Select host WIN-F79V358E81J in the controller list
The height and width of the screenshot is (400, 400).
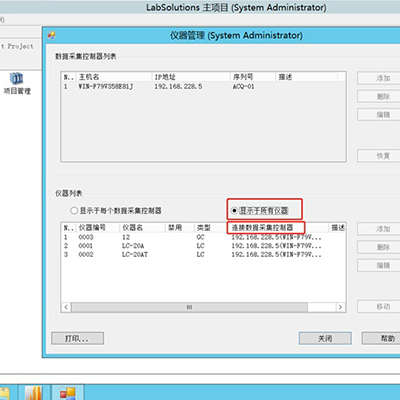point(106,87)
